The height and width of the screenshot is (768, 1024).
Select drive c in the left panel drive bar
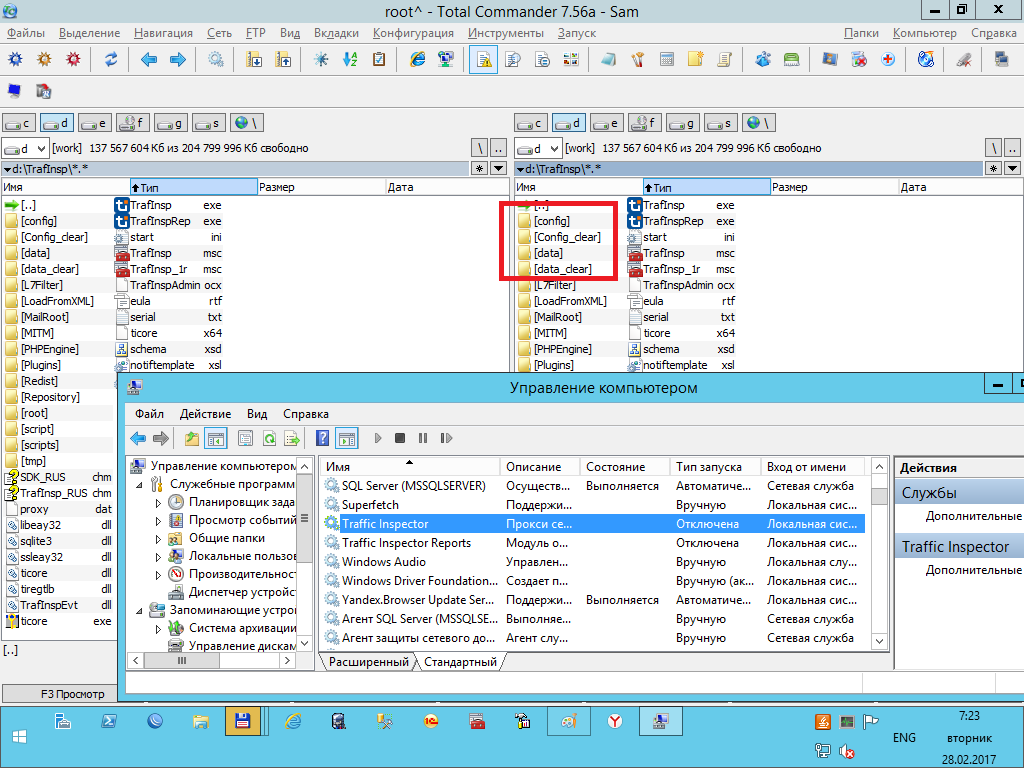coord(19,123)
